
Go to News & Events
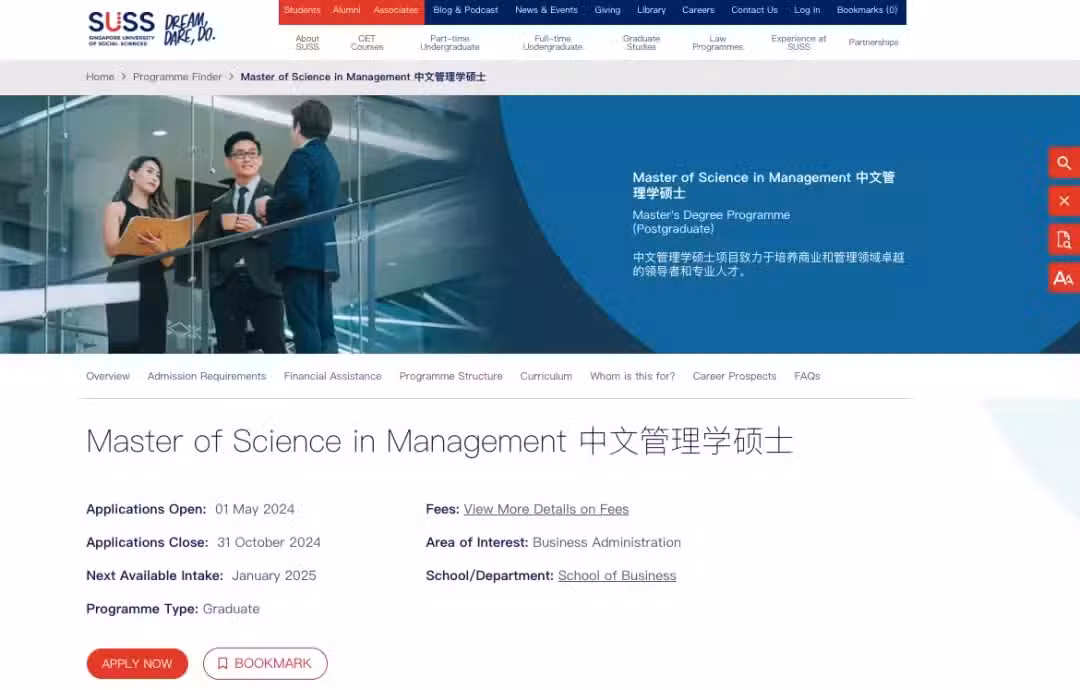546,10
